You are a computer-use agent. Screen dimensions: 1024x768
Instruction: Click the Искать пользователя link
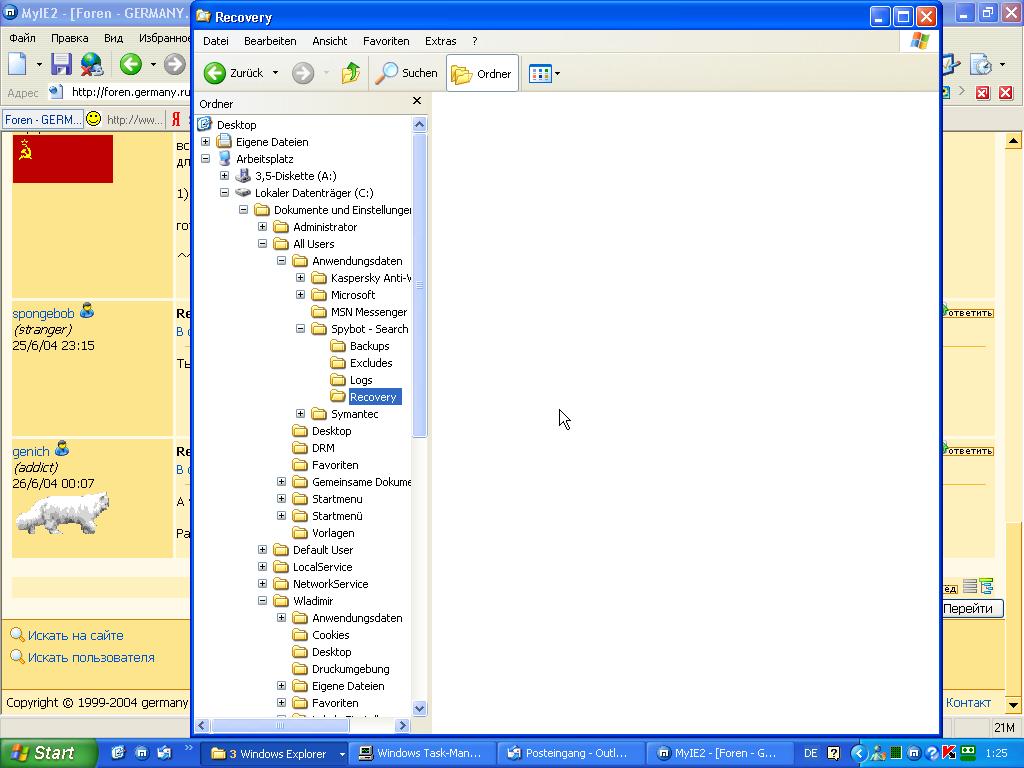[x=91, y=658]
